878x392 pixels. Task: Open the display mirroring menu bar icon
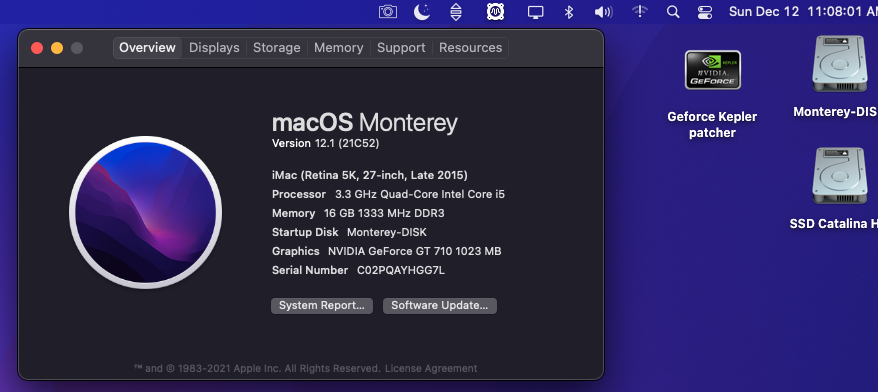tap(535, 12)
